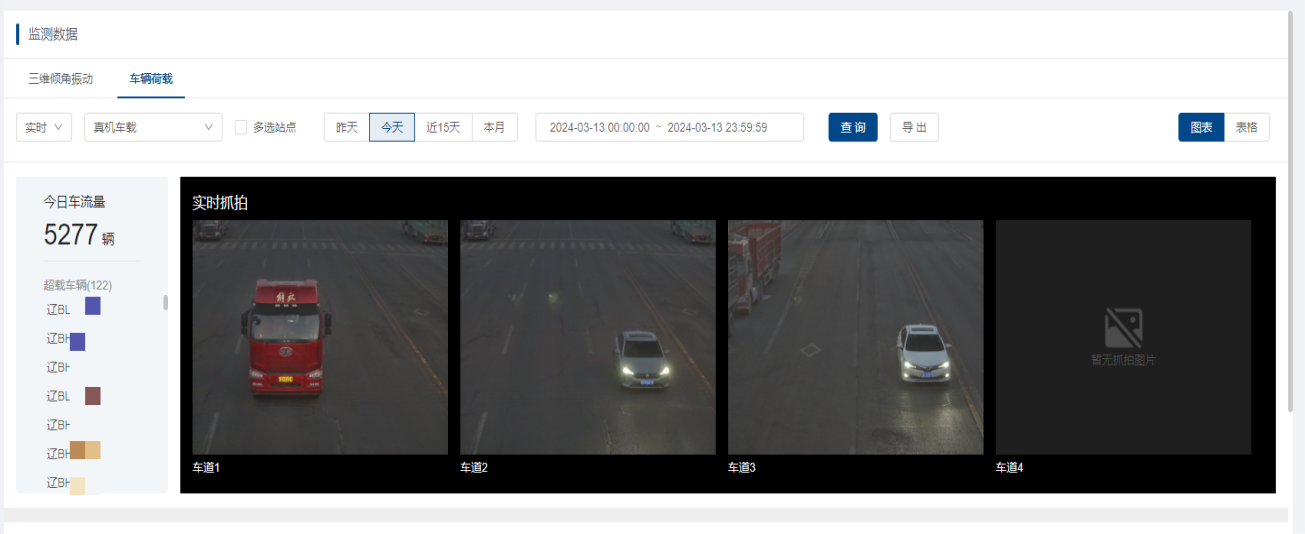This screenshot has height=534, width=1305.
Task: Enable the 多选站点 checkbox
Action: 241,127
